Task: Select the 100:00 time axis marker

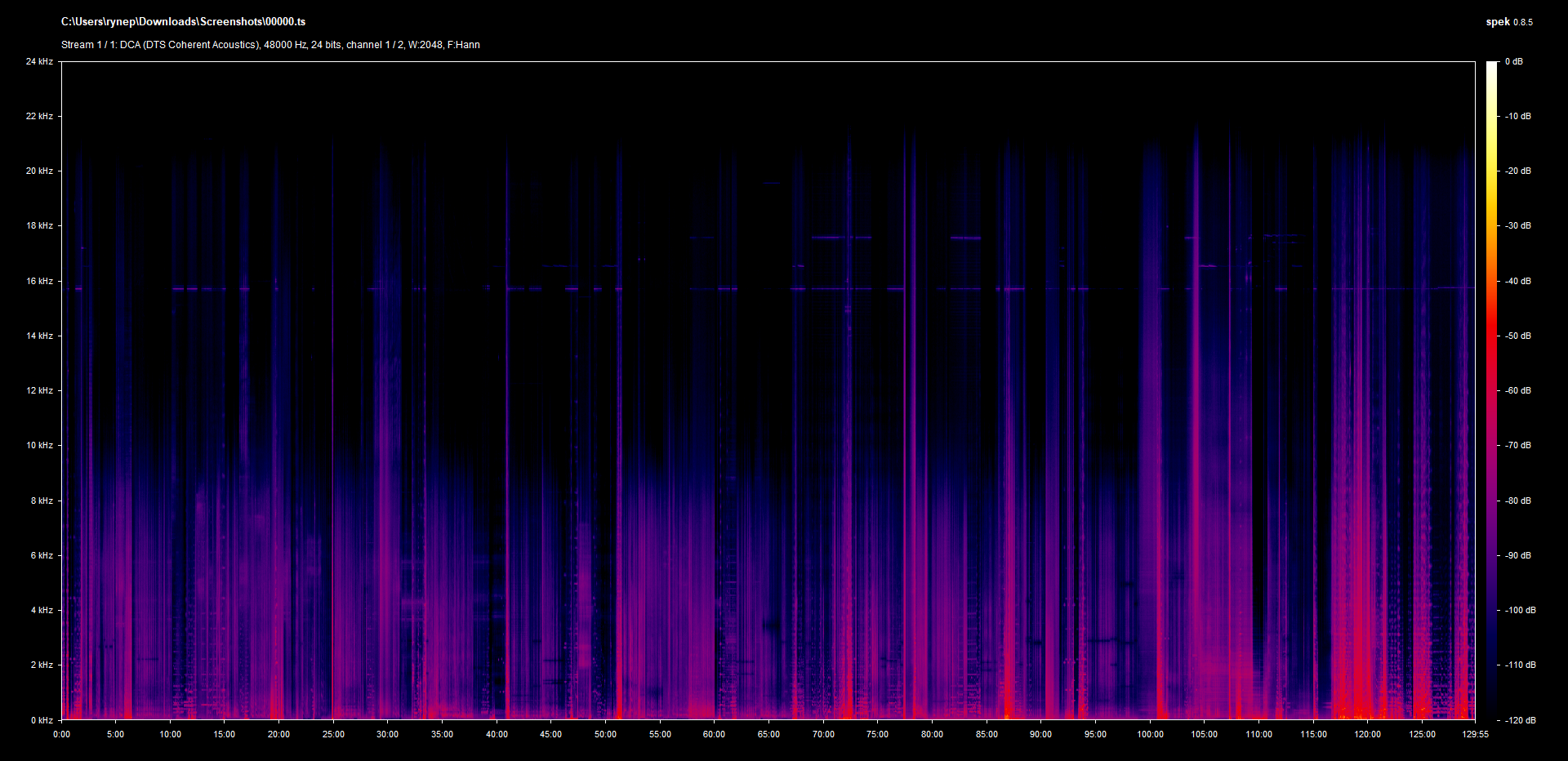Action: (1150, 734)
